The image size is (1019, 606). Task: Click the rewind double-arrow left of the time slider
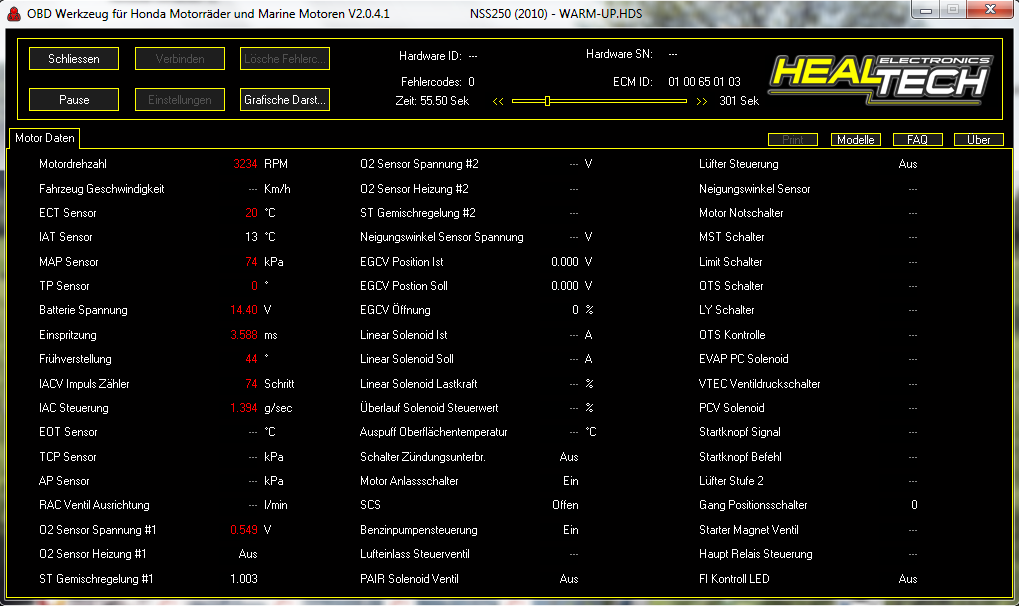499,101
